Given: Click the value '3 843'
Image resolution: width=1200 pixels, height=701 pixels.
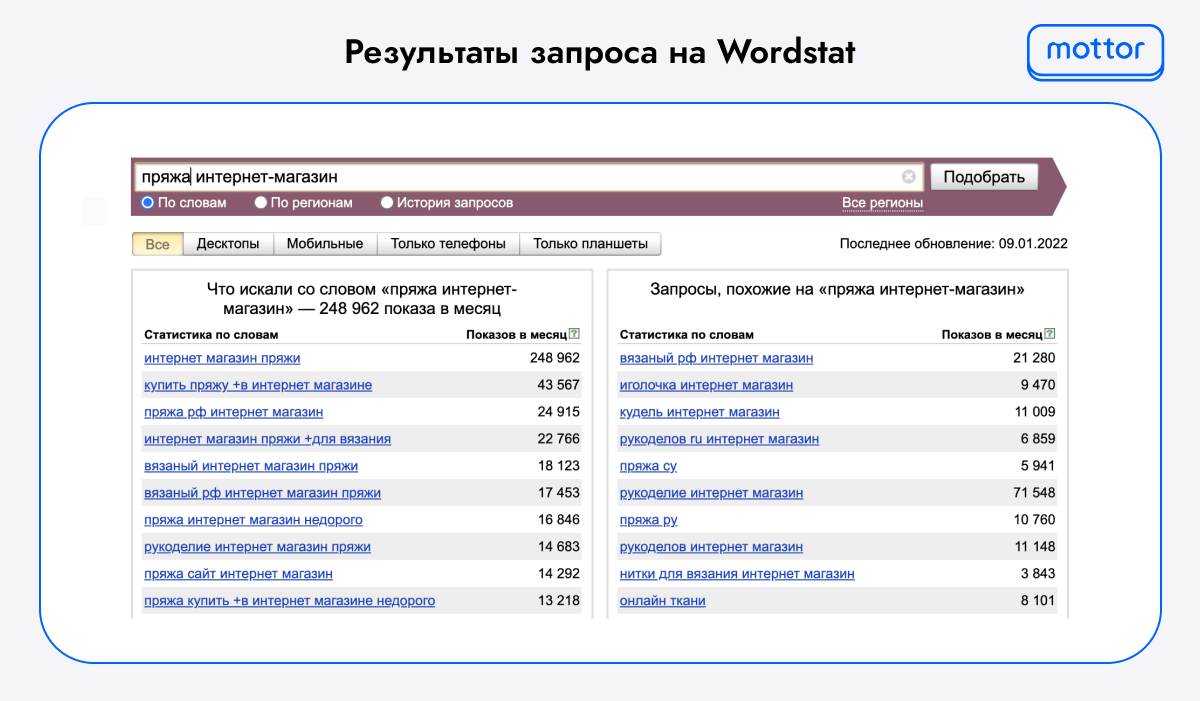Looking at the screenshot, I should (x=1039, y=574).
